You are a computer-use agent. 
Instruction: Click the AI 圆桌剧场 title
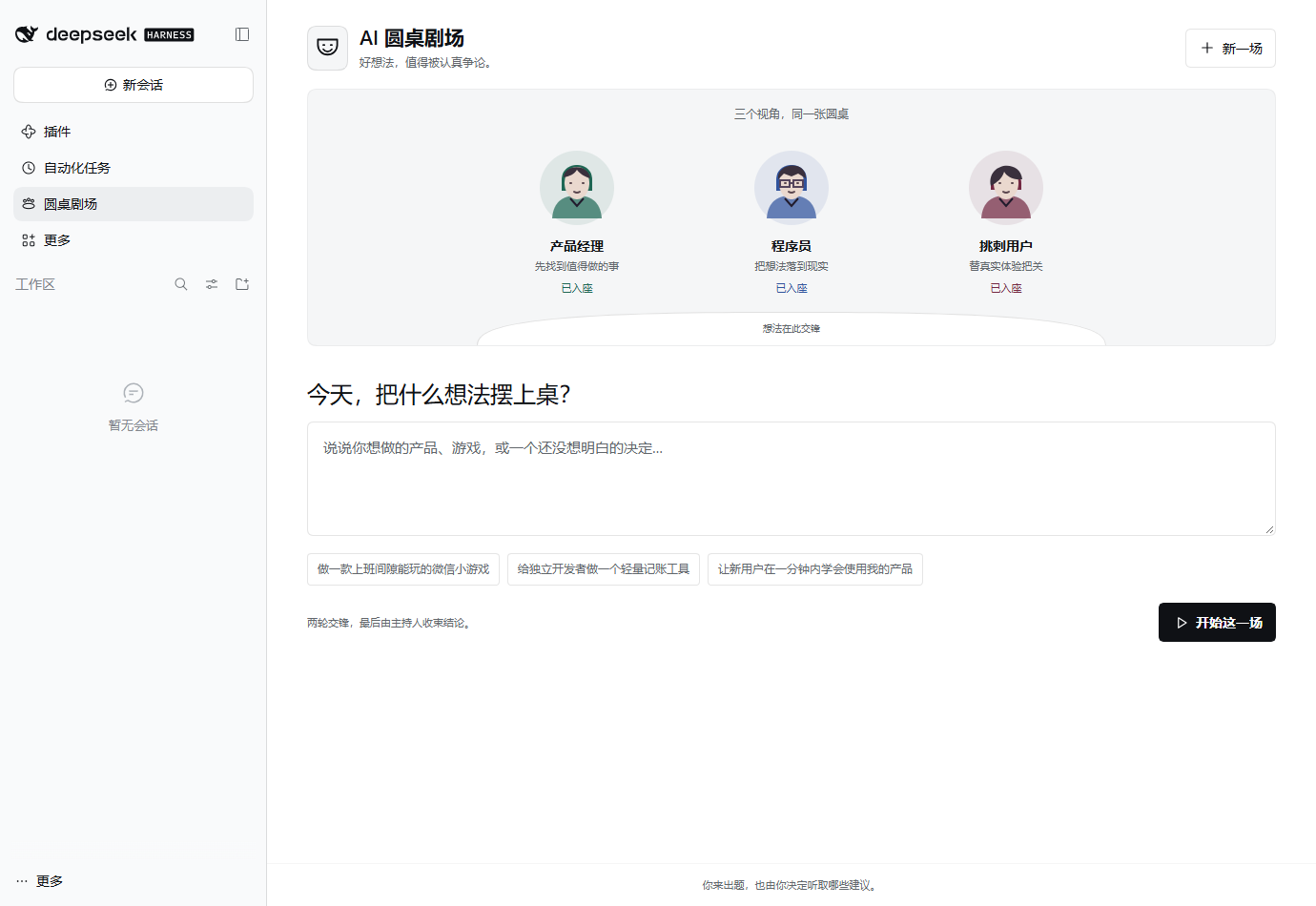412,38
